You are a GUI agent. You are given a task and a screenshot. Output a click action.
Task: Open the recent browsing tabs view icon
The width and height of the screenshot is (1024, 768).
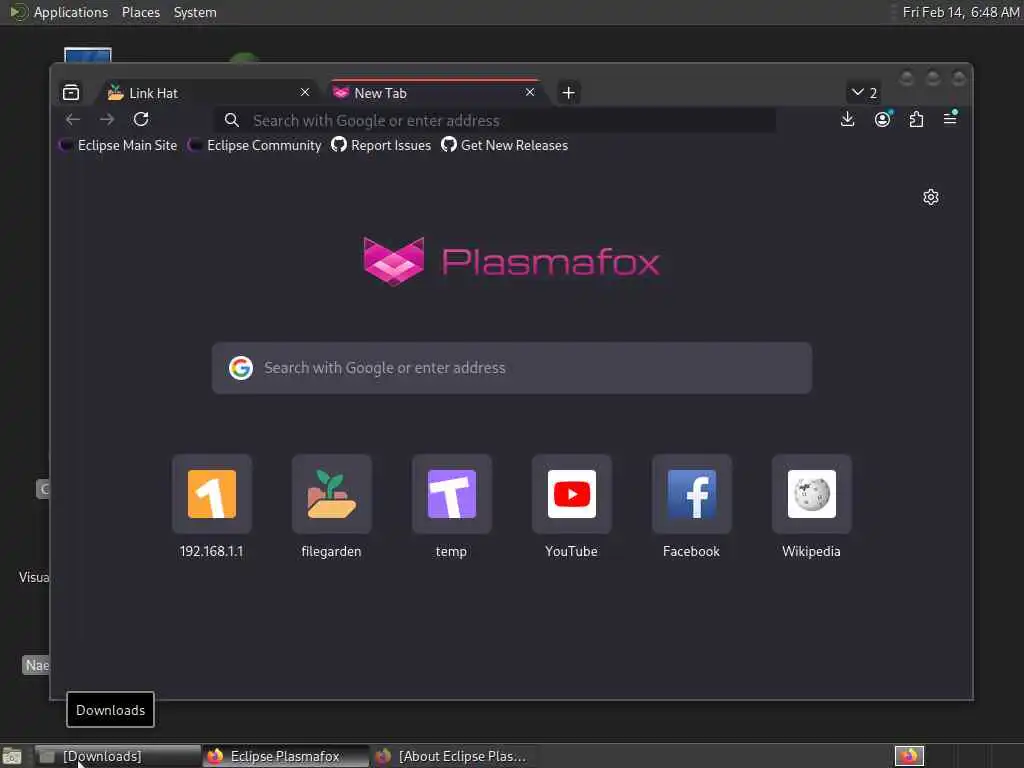[x=71, y=93]
